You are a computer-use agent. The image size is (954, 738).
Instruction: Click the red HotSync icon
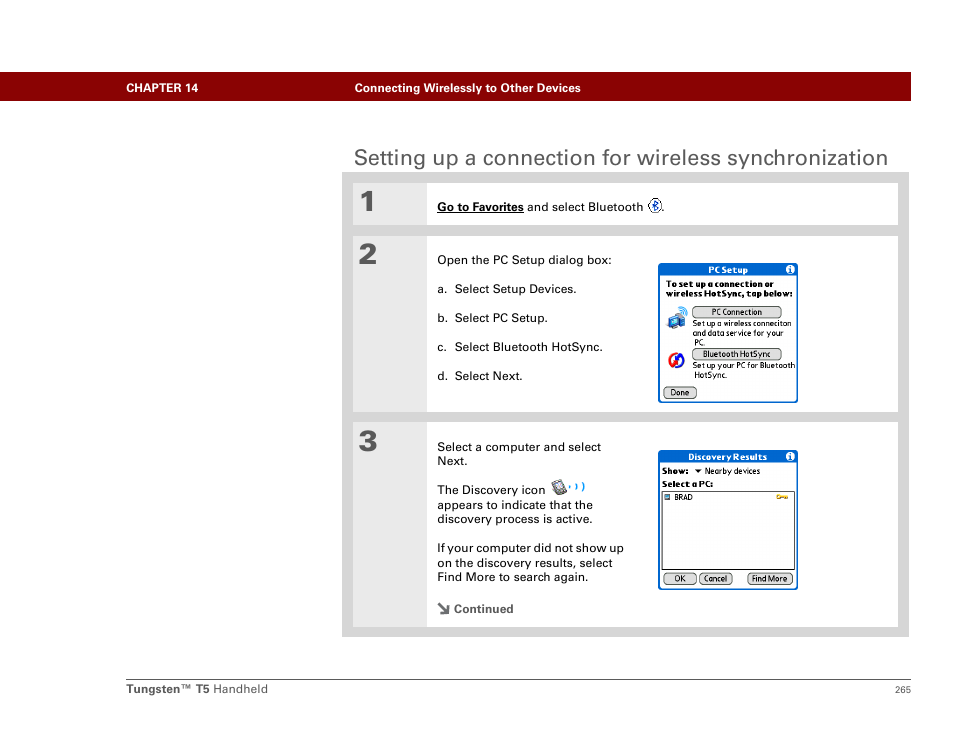point(676,360)
